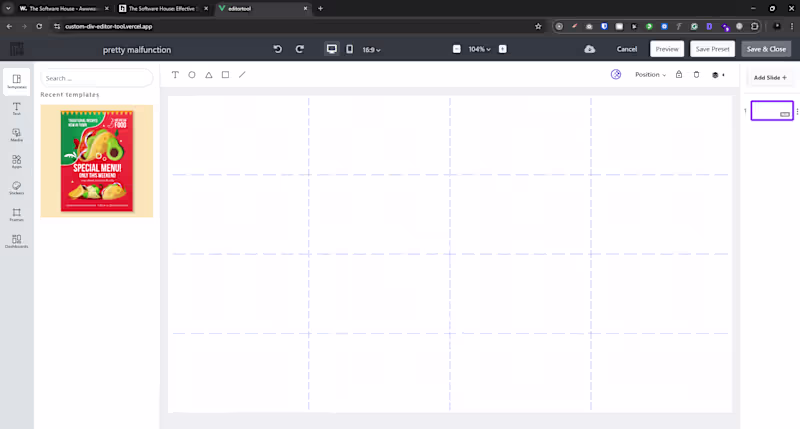This screenshot has width=800, height=429.
Task: Open the Templates sidebar panel
Action: [x=16, y=82]
